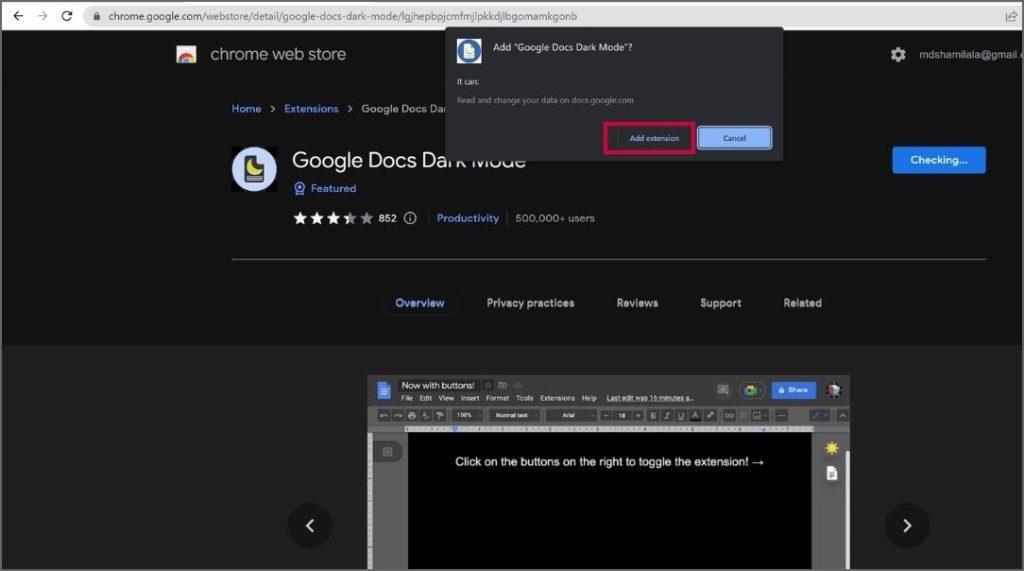Dismiss the dialog with Cancel

coord(734,138)
